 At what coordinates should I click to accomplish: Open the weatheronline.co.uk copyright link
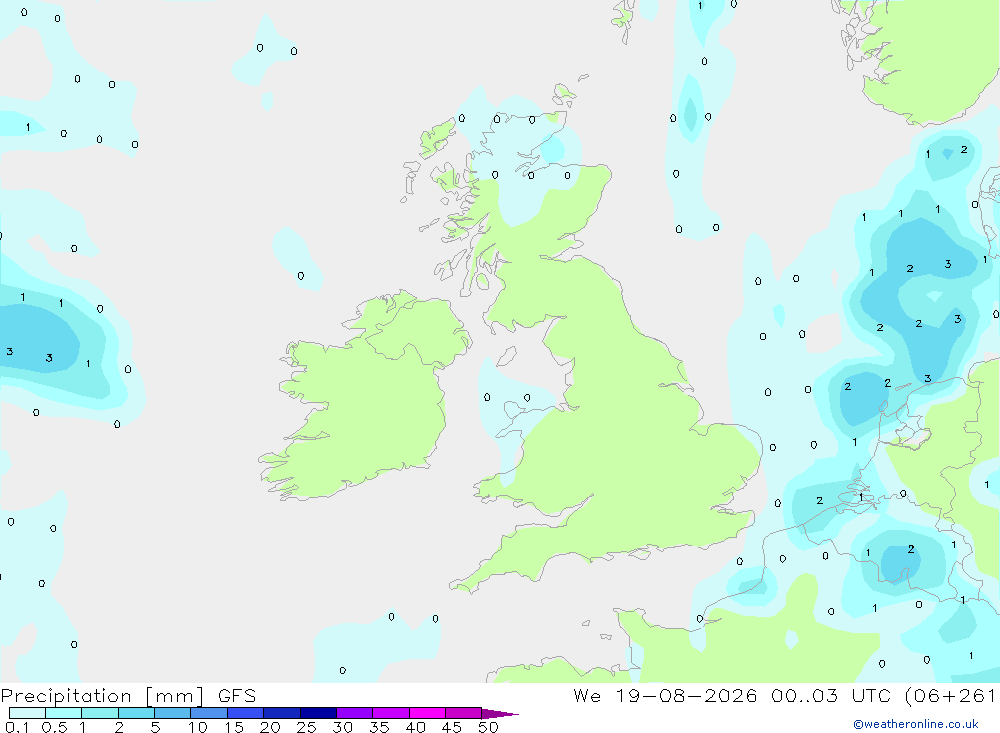[x=916, y=724]
